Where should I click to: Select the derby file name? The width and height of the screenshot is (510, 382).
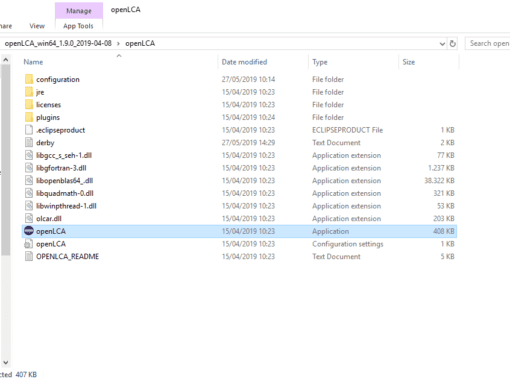coord(45,143)
